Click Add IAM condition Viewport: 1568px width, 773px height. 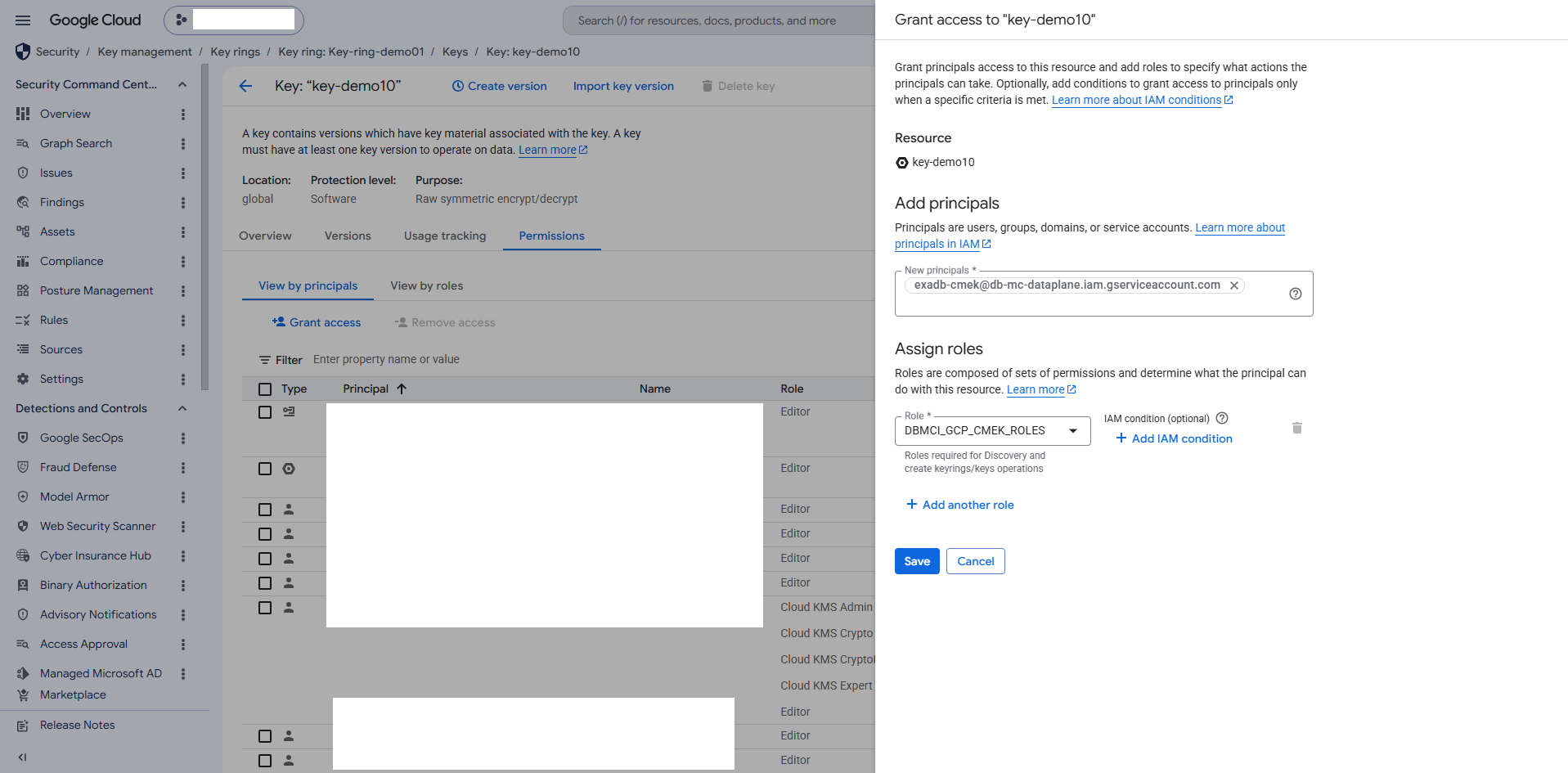click(1174, 438)
